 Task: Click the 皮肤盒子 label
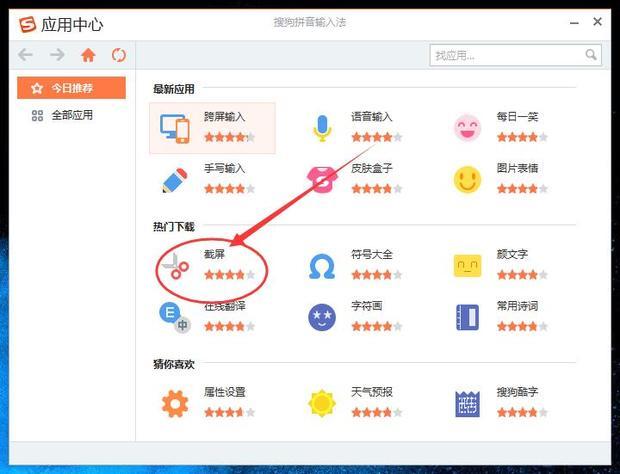coord(372,168)
